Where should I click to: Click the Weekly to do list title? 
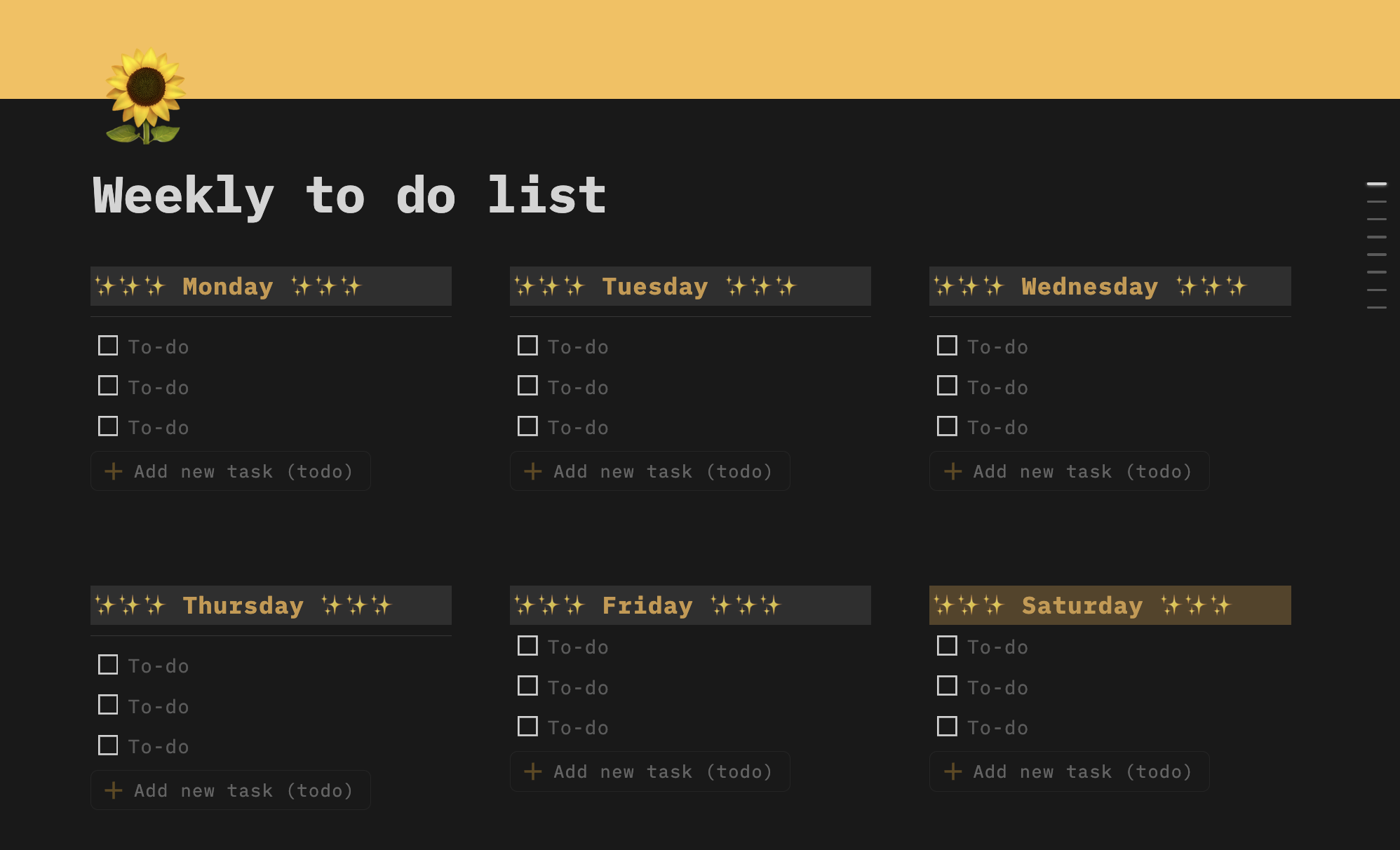tap(349, 196)
